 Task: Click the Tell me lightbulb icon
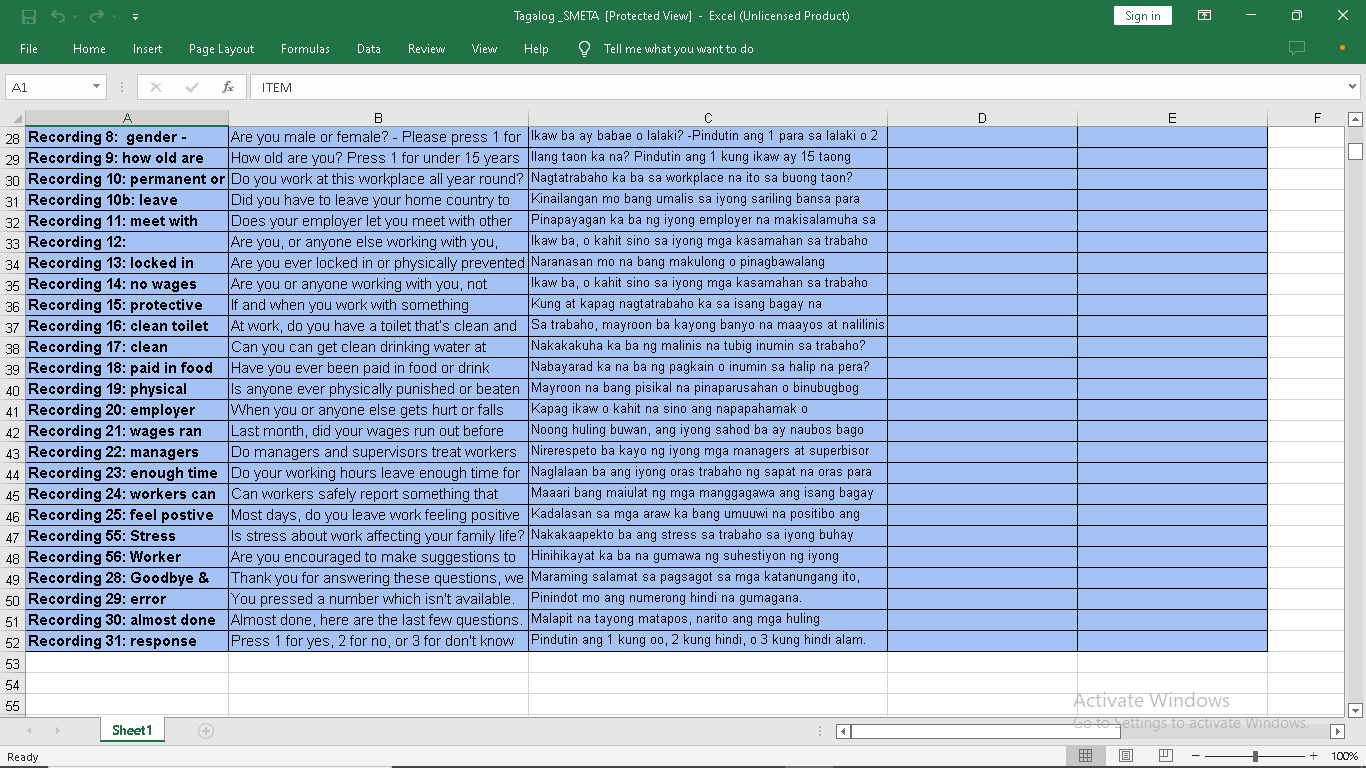(585, 49)
